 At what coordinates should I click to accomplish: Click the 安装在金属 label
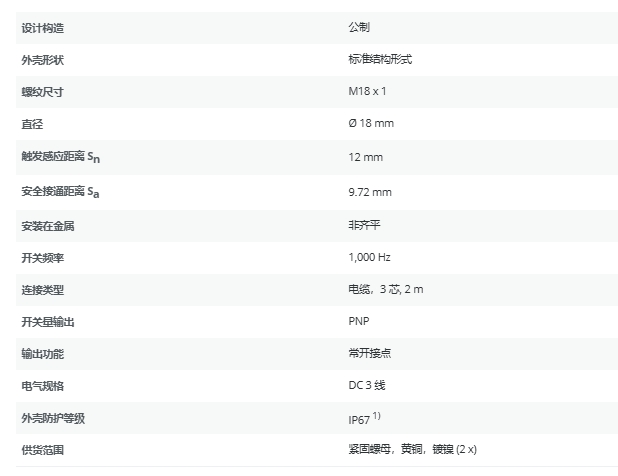click(x=48, y=225)
